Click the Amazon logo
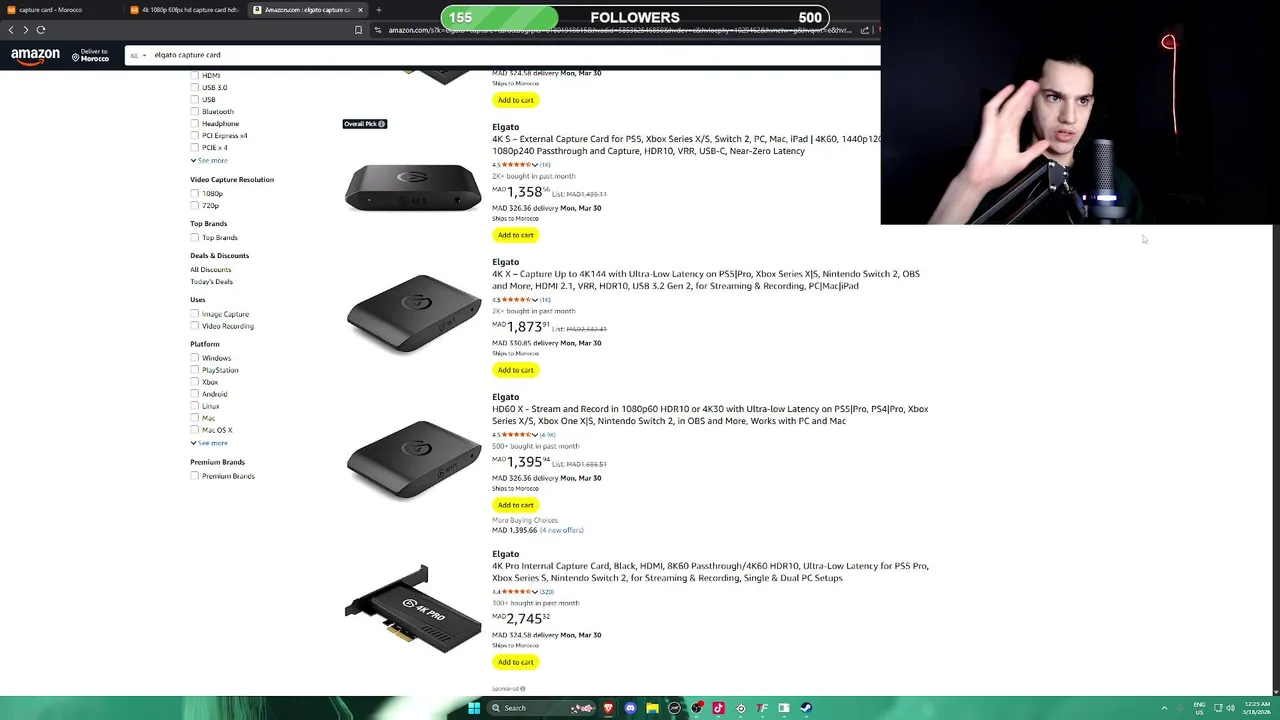Screen dimensions: 1280x720 click(36, 56)
